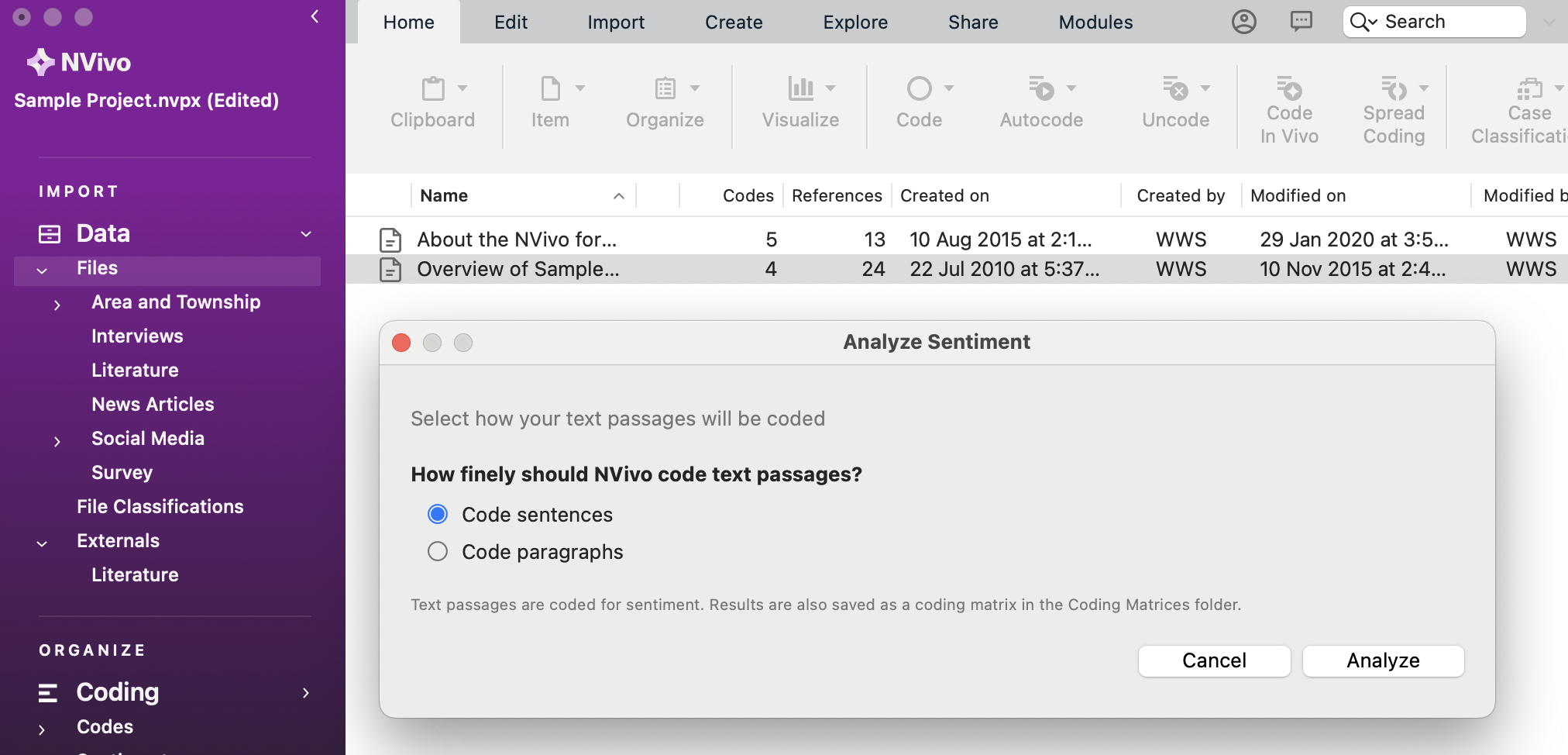
Task: Expand the Coding section arrow
Action: pos(306,693)
